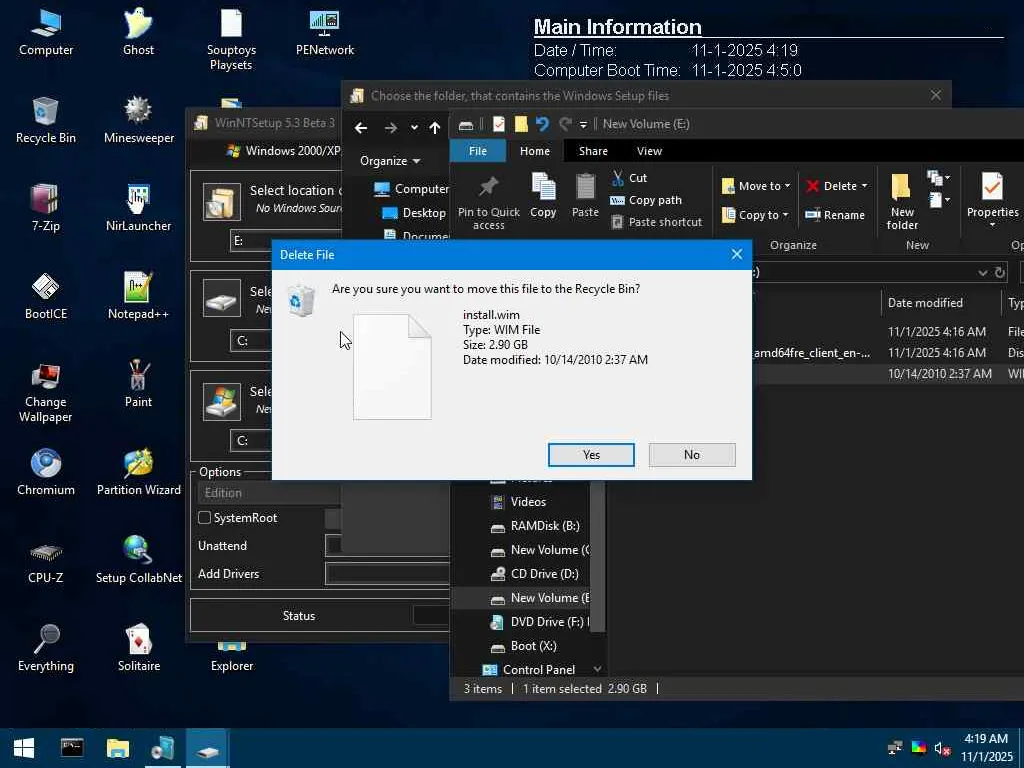Image resolution: width=1024 pixels, height=768 pixels.
Task: Customize Quick Access Toolbar dropdown
Action: (583, 124)
